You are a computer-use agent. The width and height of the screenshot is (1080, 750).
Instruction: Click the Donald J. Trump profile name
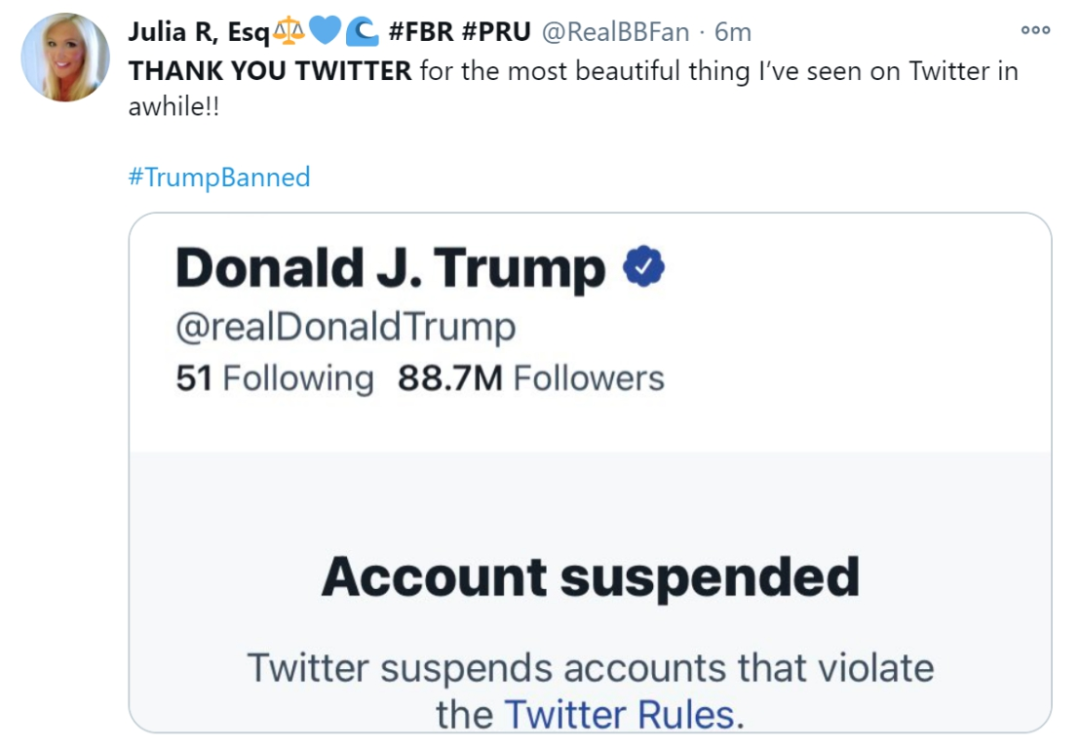pos(390,268)
